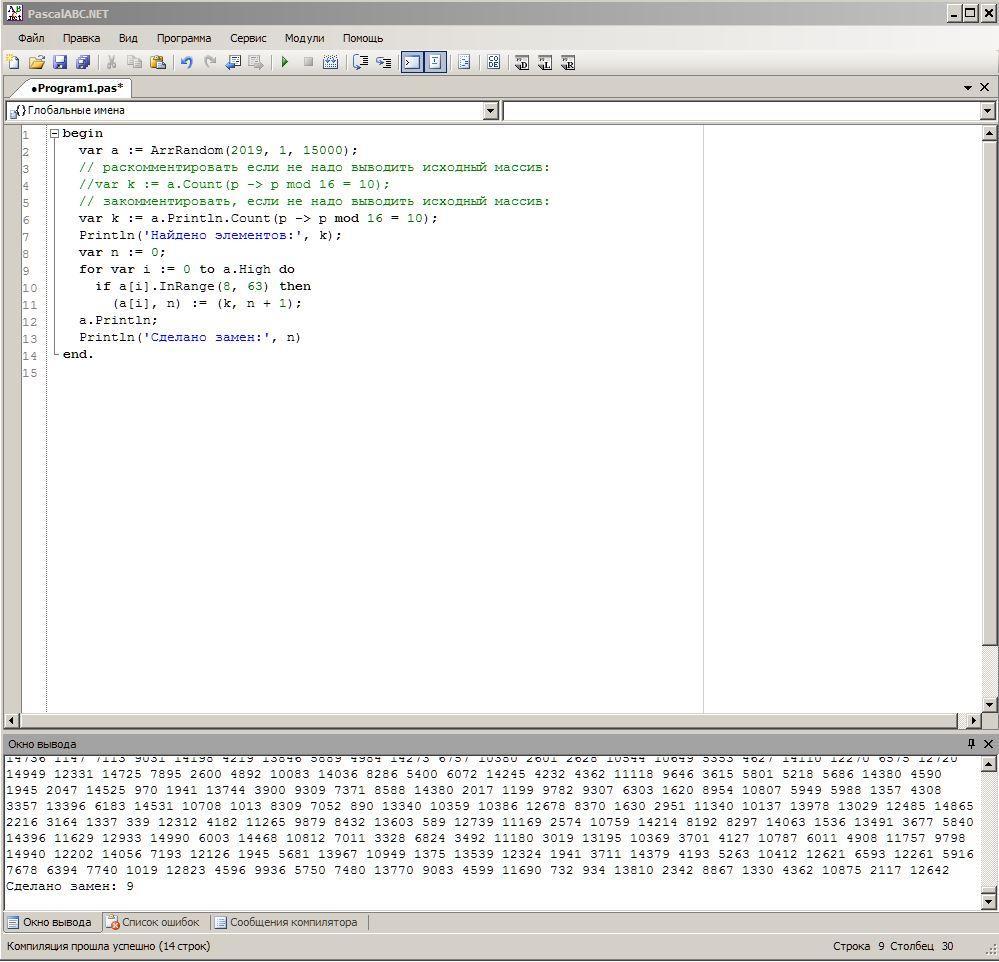This screenshot has width=999, height=962.
Task: Paste from clipboard using toolbar
Action: [158, 62]
